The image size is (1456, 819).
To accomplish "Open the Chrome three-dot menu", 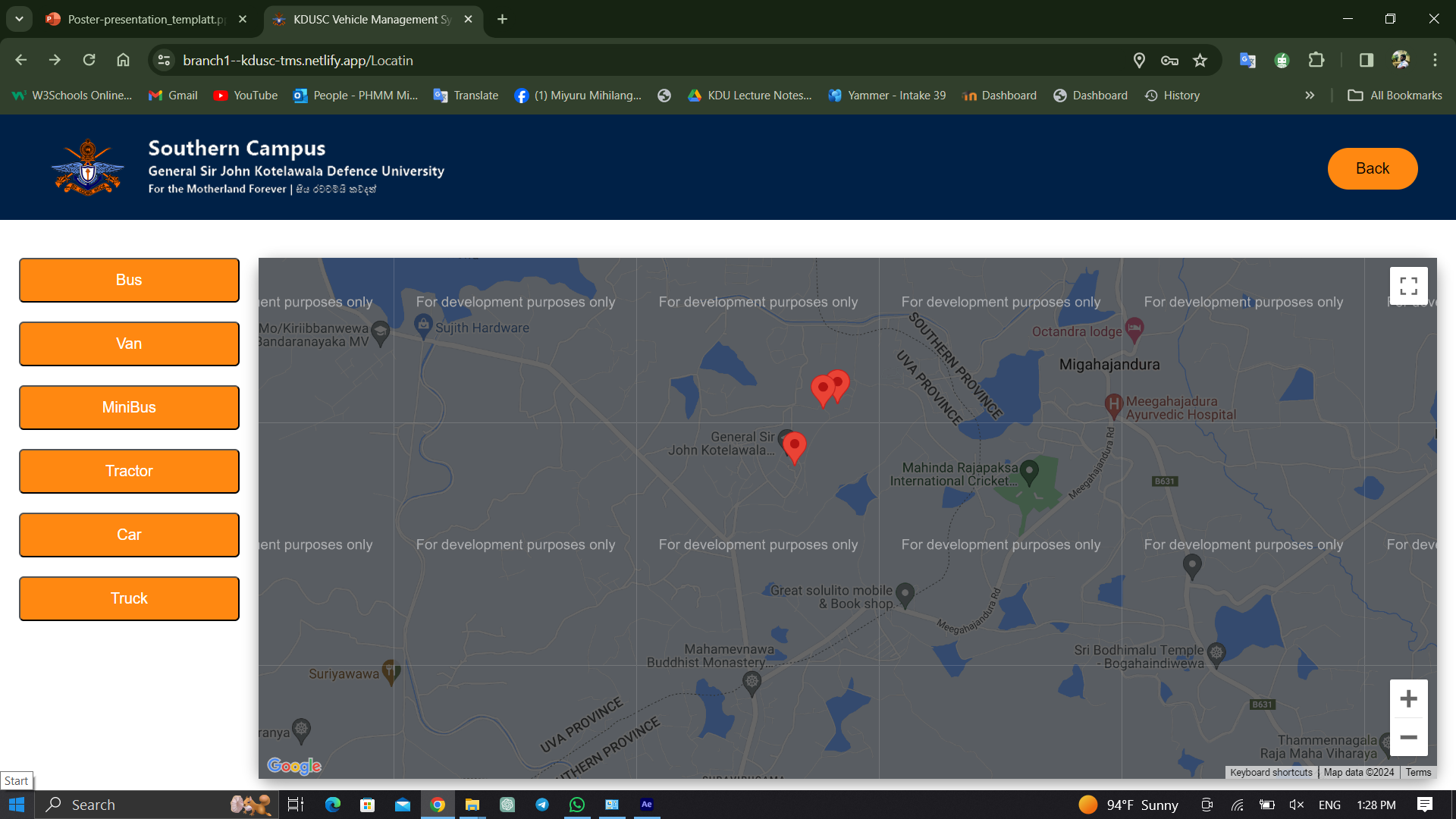I will pos(1435,61).
